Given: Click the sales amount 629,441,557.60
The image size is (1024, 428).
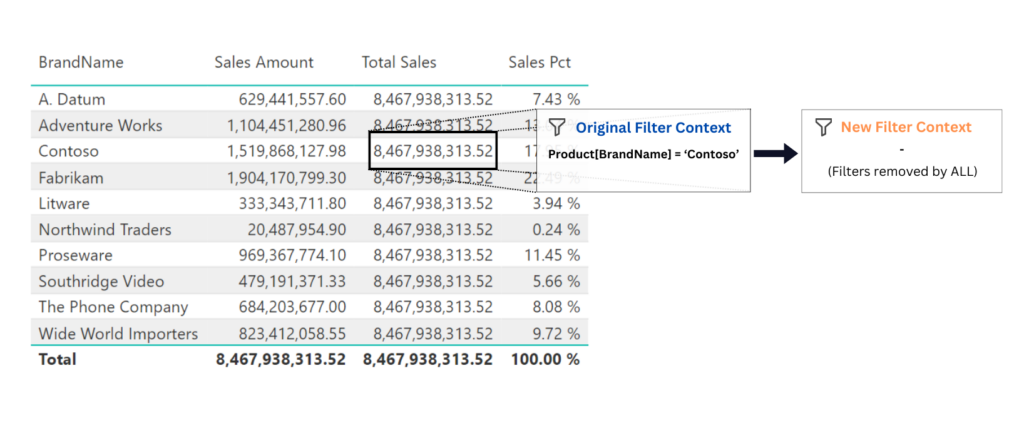Looking at the screenshot, I should (293, 99).
